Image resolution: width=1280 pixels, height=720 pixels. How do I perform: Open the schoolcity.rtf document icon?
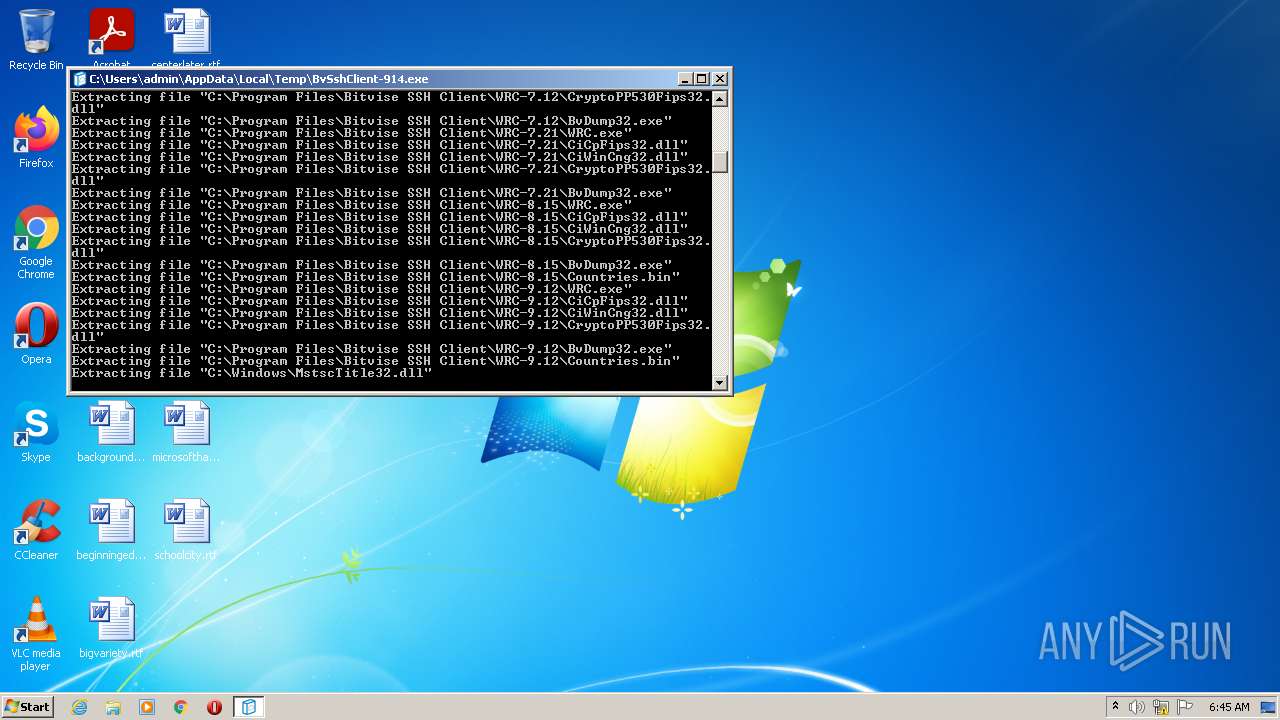186,530
